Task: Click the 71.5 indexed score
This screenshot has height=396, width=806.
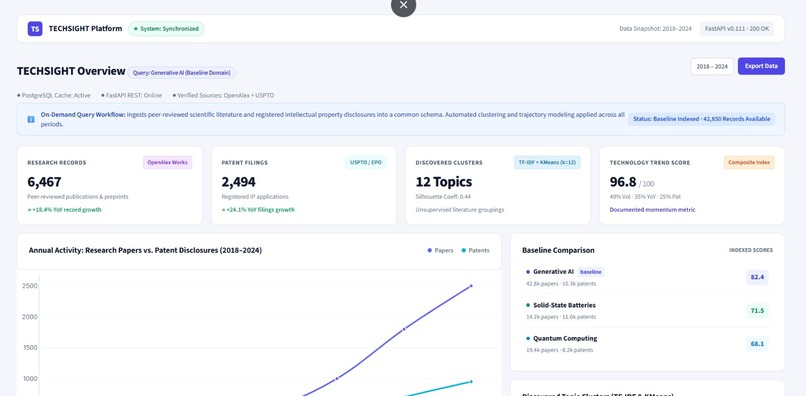Action: [757, 311]
